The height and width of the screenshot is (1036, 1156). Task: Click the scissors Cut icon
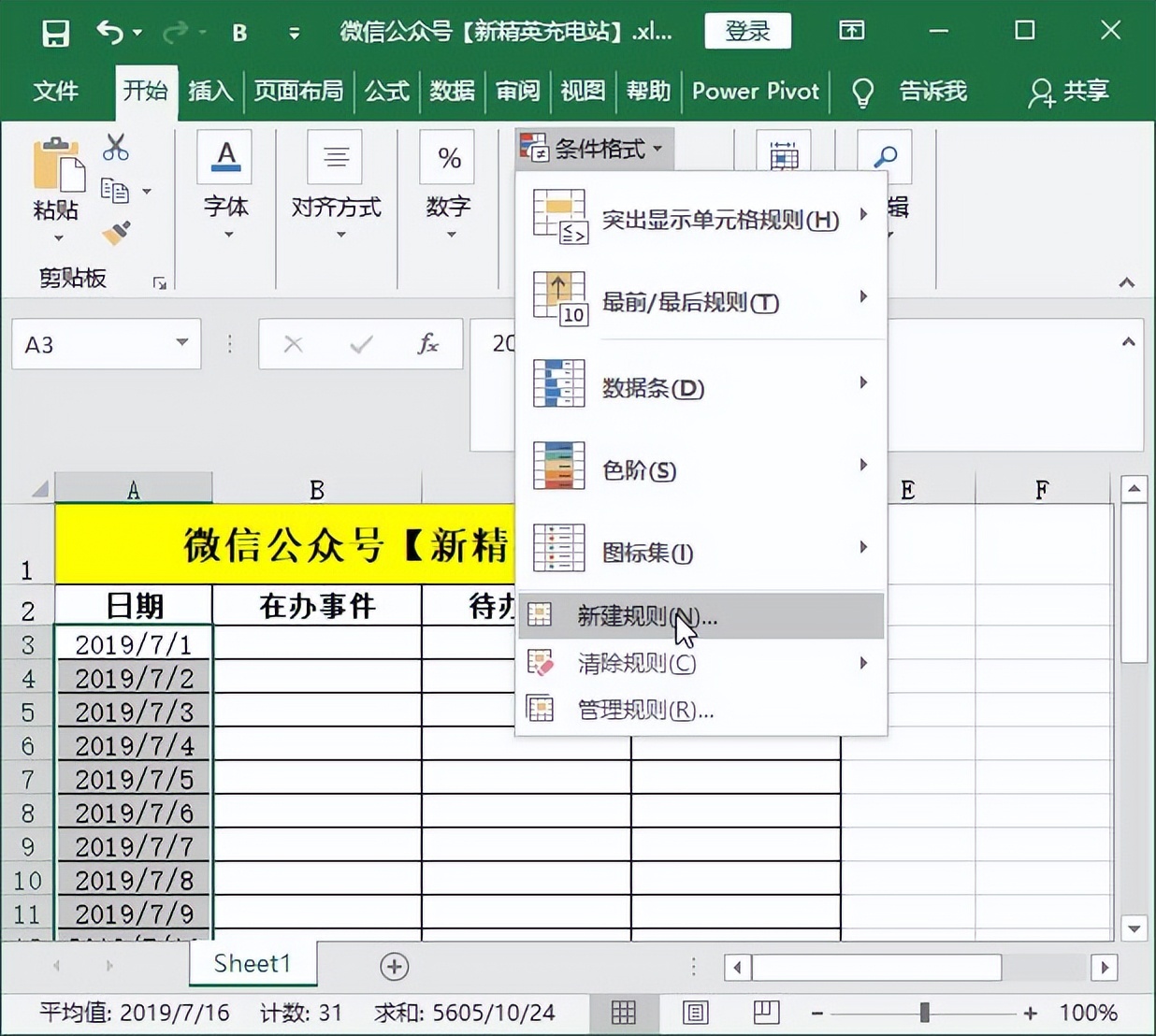pos(116,147)
